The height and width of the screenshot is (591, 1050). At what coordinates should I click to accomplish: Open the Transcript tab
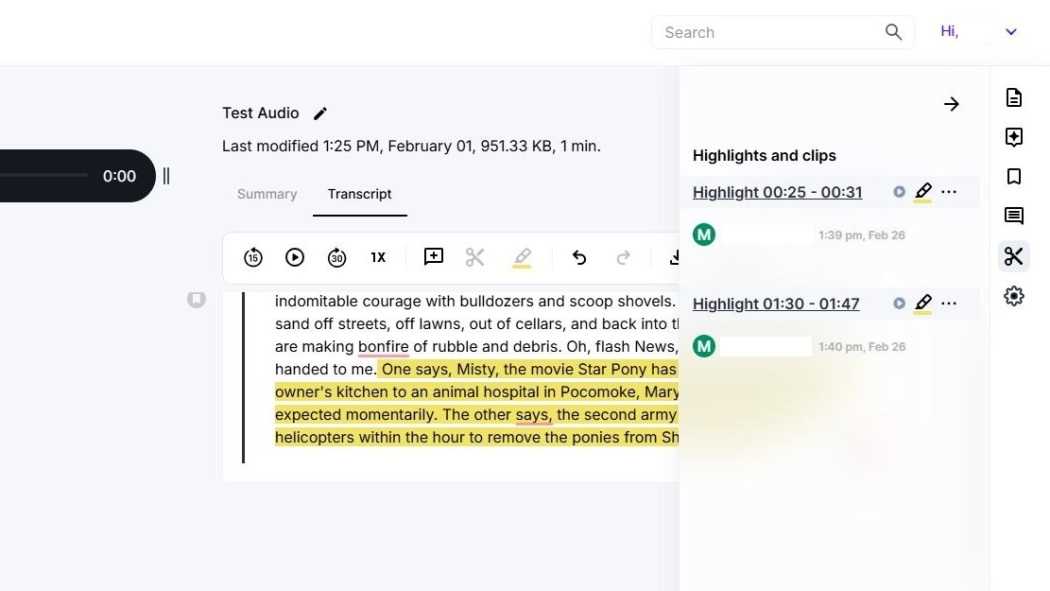360,194
